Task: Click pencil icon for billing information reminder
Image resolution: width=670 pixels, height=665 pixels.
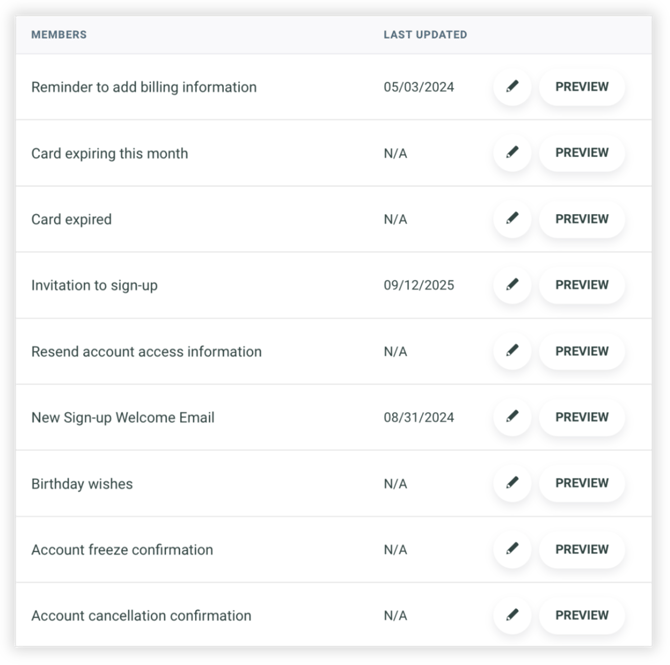Action: point(512,87)
